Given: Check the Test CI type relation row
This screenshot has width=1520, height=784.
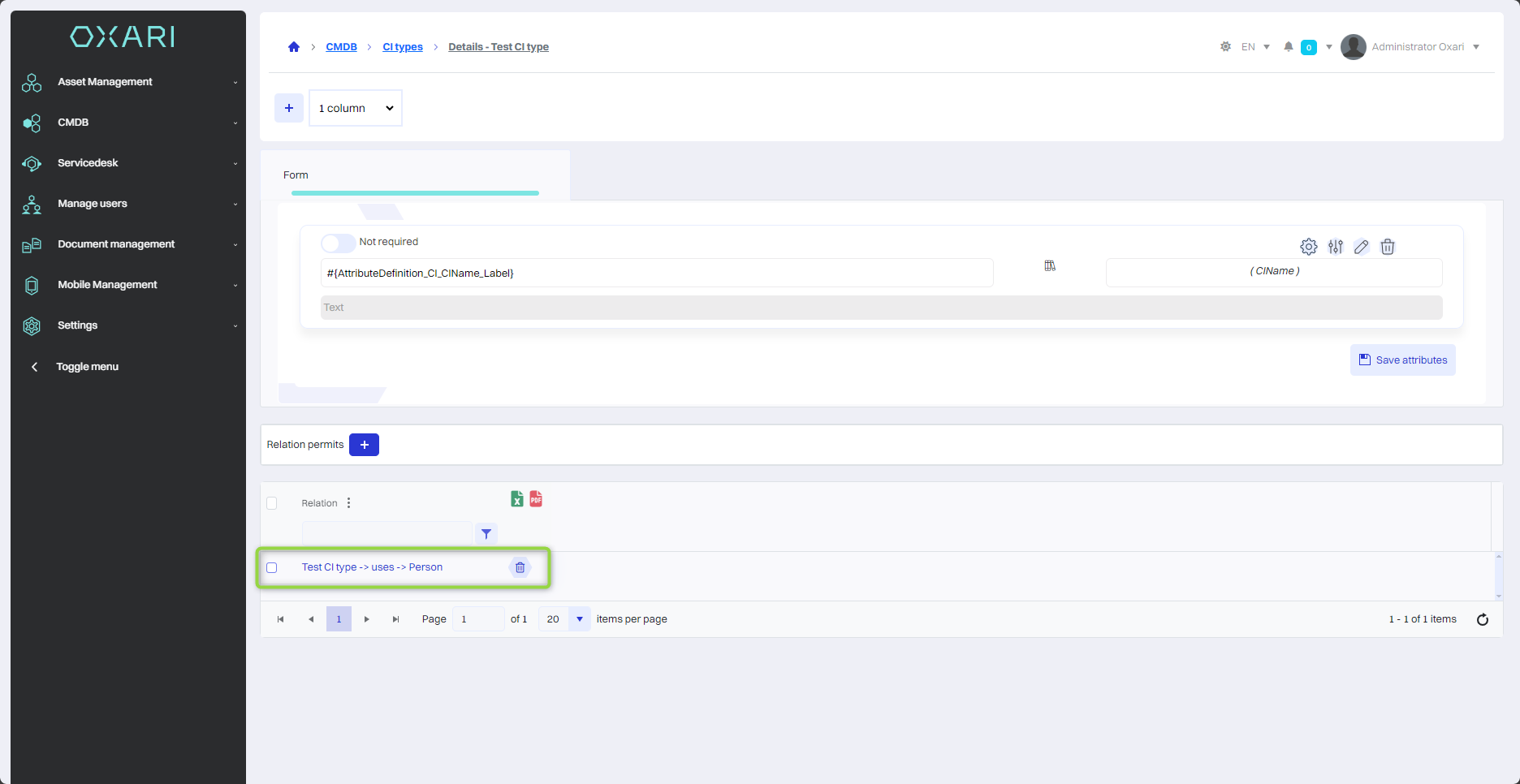Looking at the screenshot, I should point(272,567).
